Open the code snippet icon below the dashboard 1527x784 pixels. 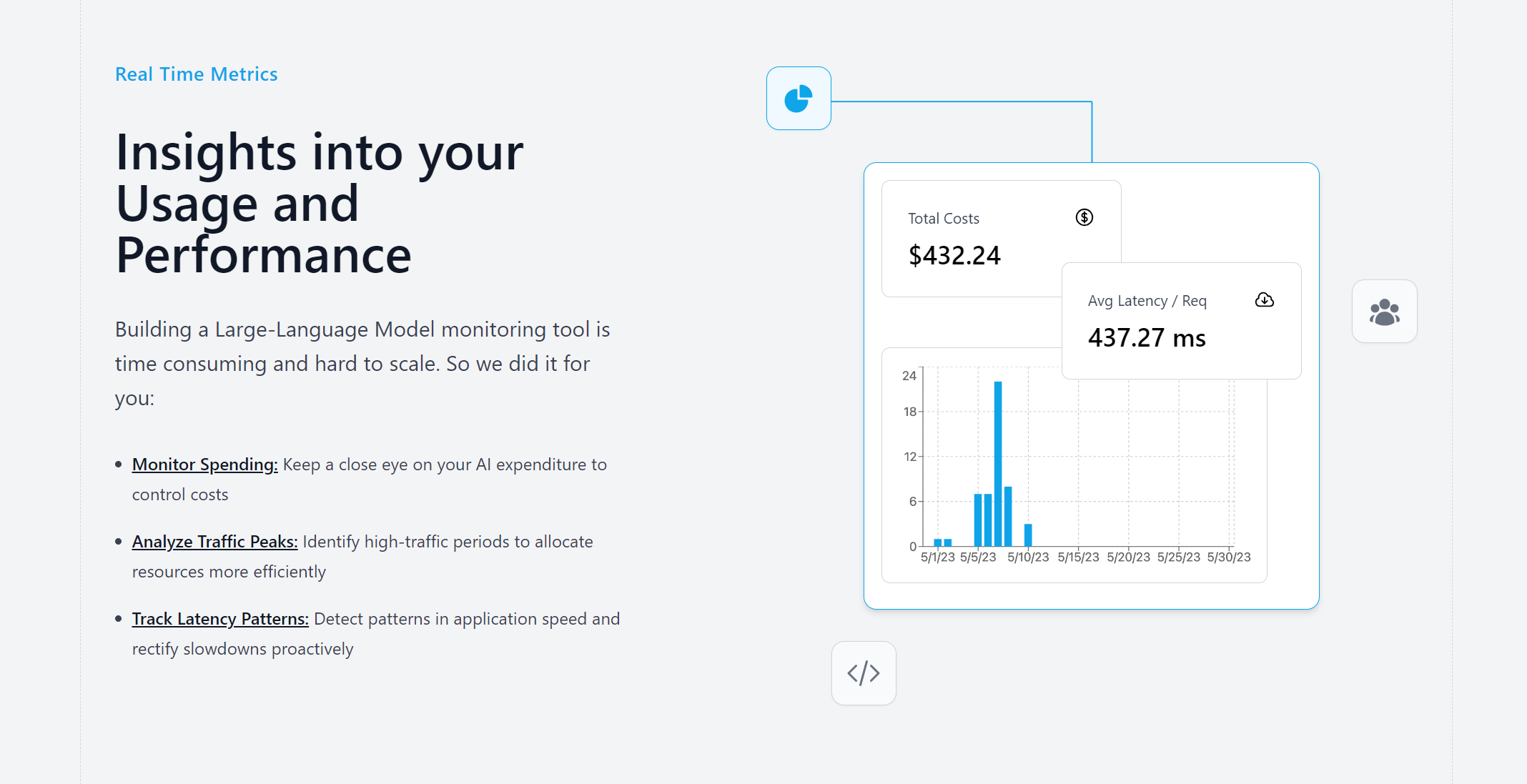pyautogui.click(x=864, y=673)
